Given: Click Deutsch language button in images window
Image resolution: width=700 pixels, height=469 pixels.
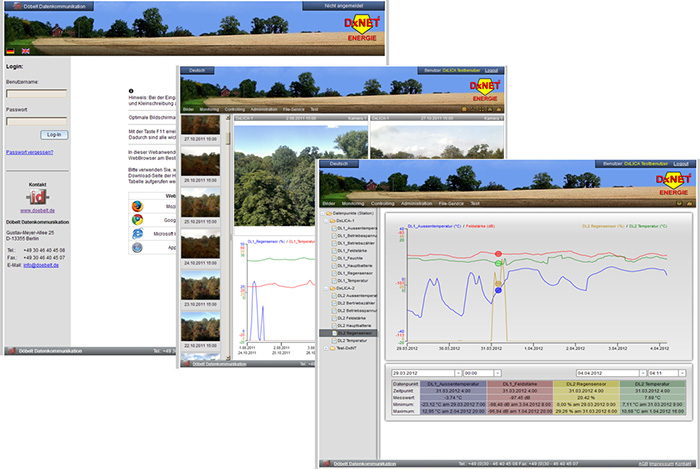Looking at the screenshot, I should pyautogui.click(x=197, y=71).
